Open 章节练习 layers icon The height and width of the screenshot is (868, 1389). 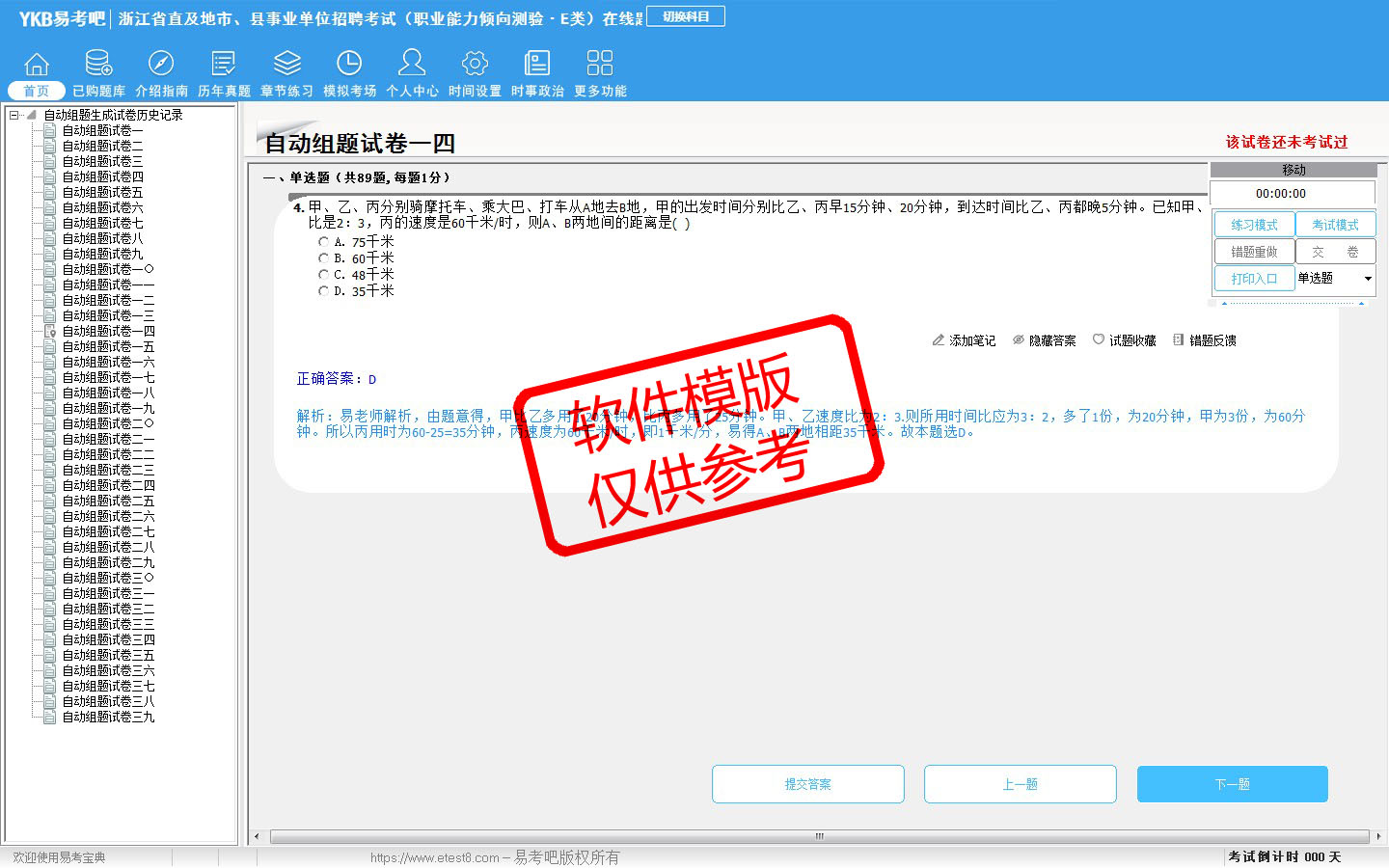tap(286, 64)
